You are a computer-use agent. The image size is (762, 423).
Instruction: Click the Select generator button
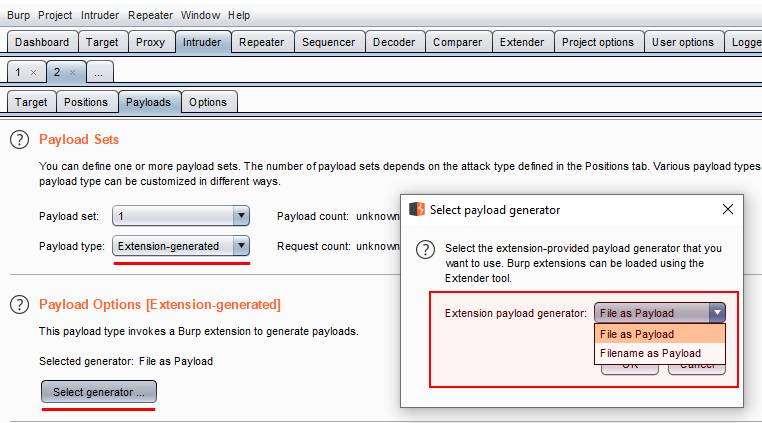pyautogui.click(x=99, y=392)
